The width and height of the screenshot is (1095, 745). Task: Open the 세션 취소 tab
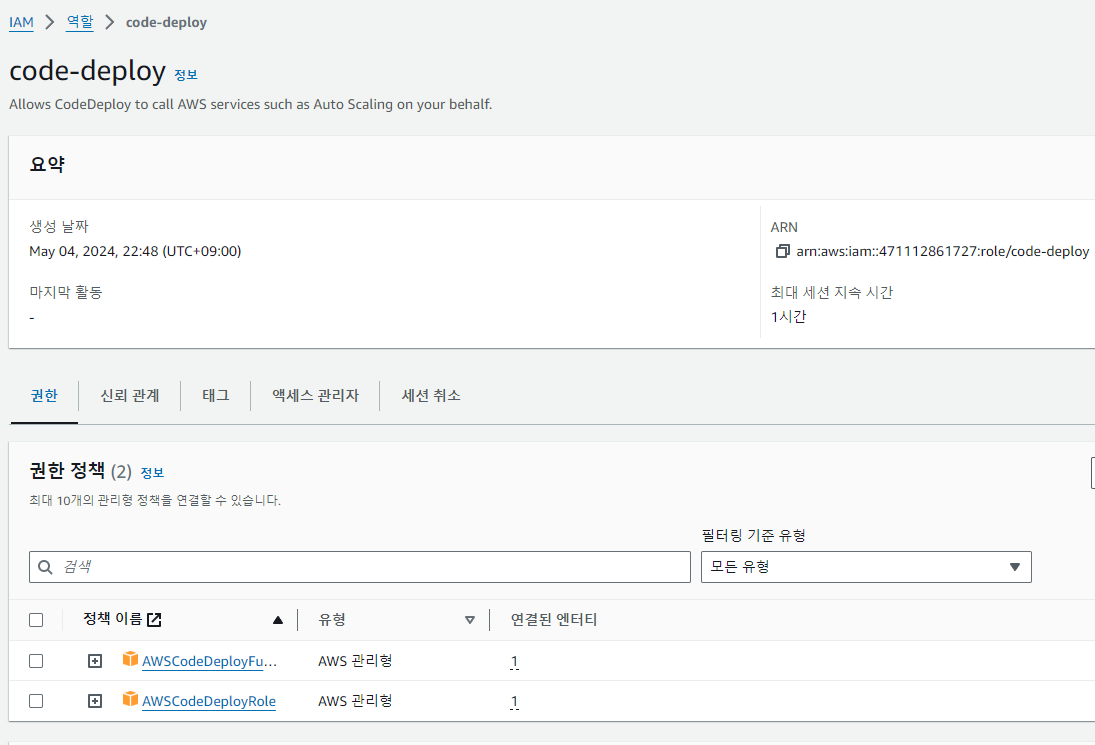[431, 396]
